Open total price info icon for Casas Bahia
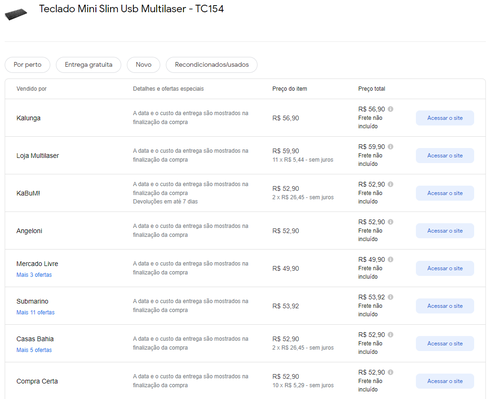The image size is (500, 399). tap(390, 335)
